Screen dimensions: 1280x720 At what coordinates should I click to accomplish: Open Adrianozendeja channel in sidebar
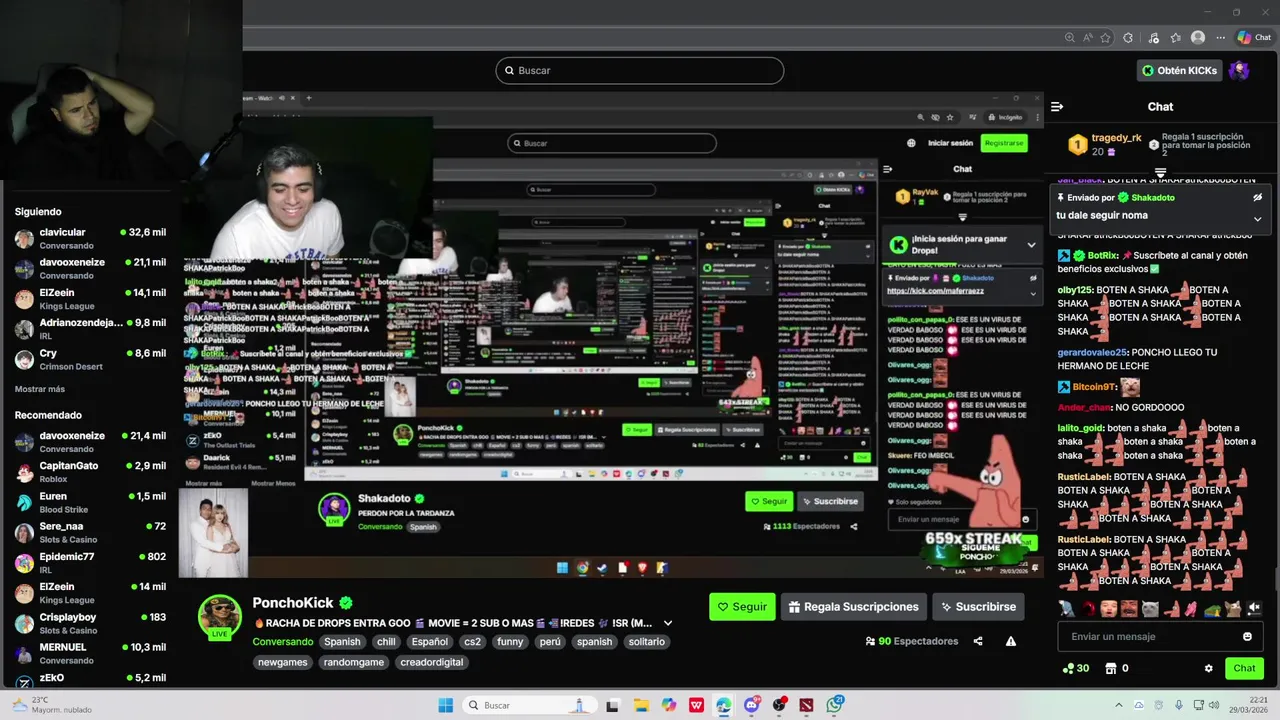point(90,329)
